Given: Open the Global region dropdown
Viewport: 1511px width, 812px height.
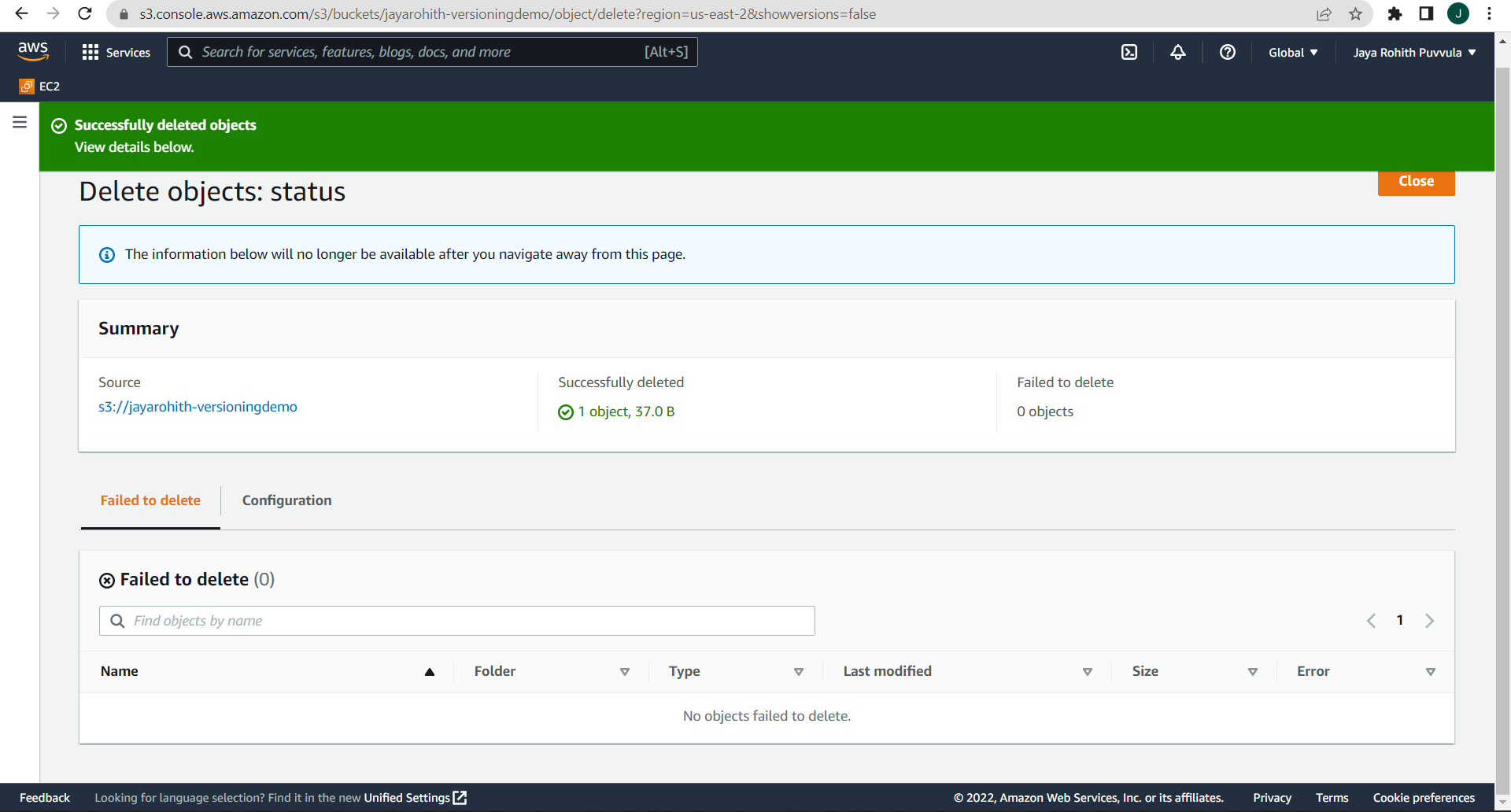Looking at the screenshot, I should (1292, 52).
